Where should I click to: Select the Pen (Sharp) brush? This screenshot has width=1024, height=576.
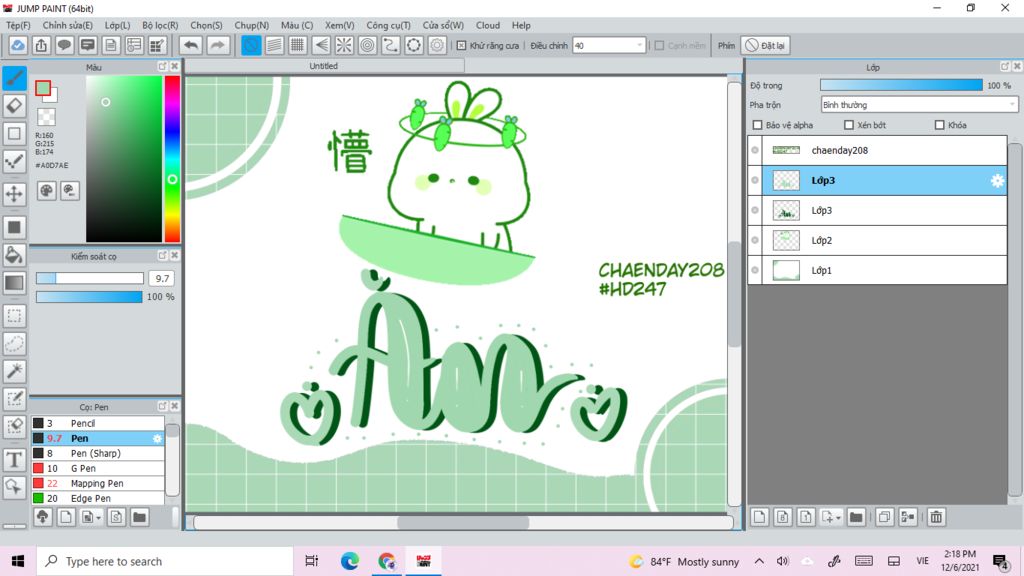(97, 453)
